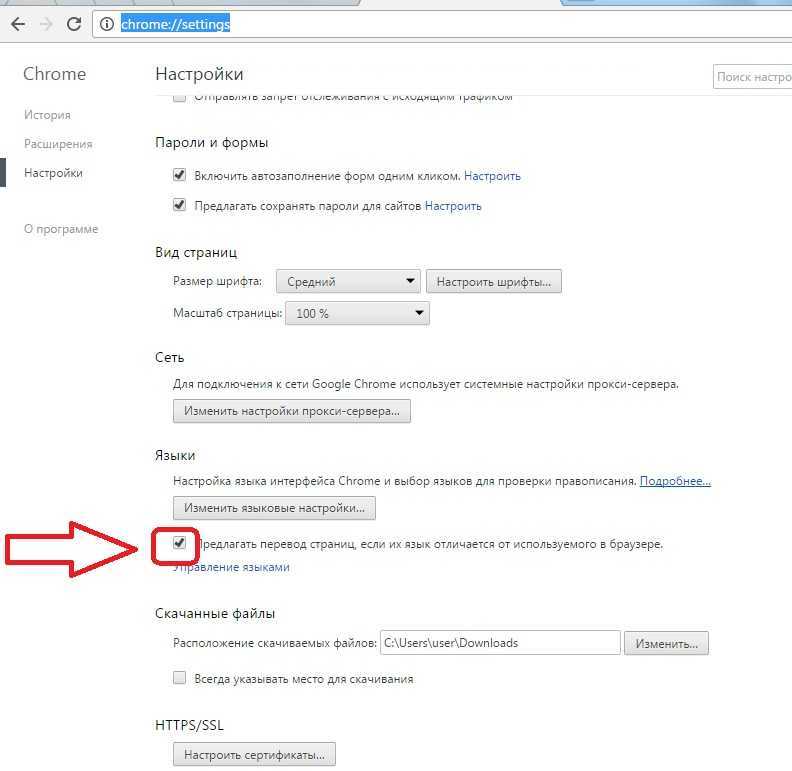Toggle the autofill forms checkbox
The height and width of the screenshot is (771, 792).
click(x=179, y=175)
